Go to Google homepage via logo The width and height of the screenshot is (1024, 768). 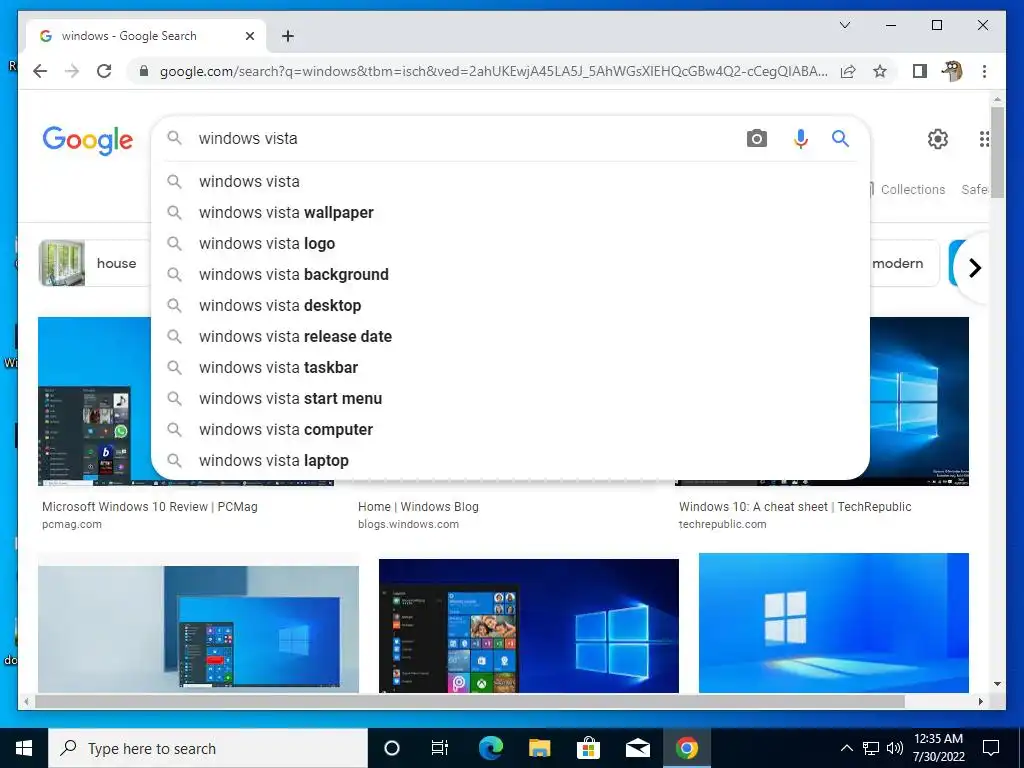click(x=88, y=140)
